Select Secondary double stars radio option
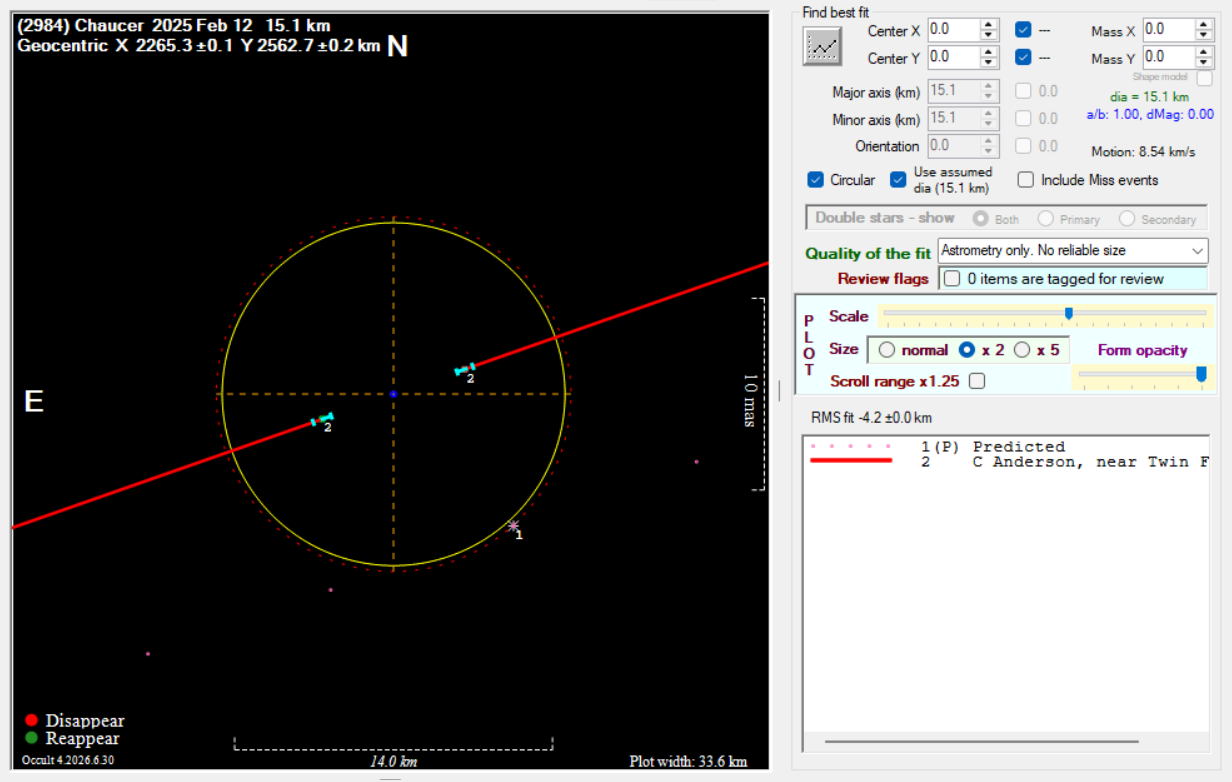The image size is (1232, 782). tap(1126, 218)
